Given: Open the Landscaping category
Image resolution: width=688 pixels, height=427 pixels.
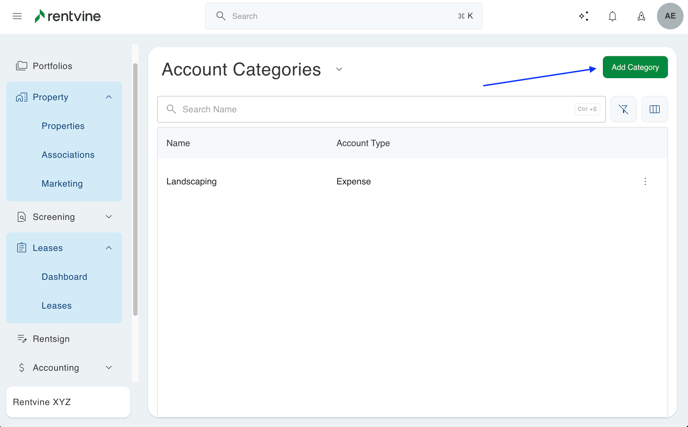Looking at the screenshot, I should pos(192,182).
